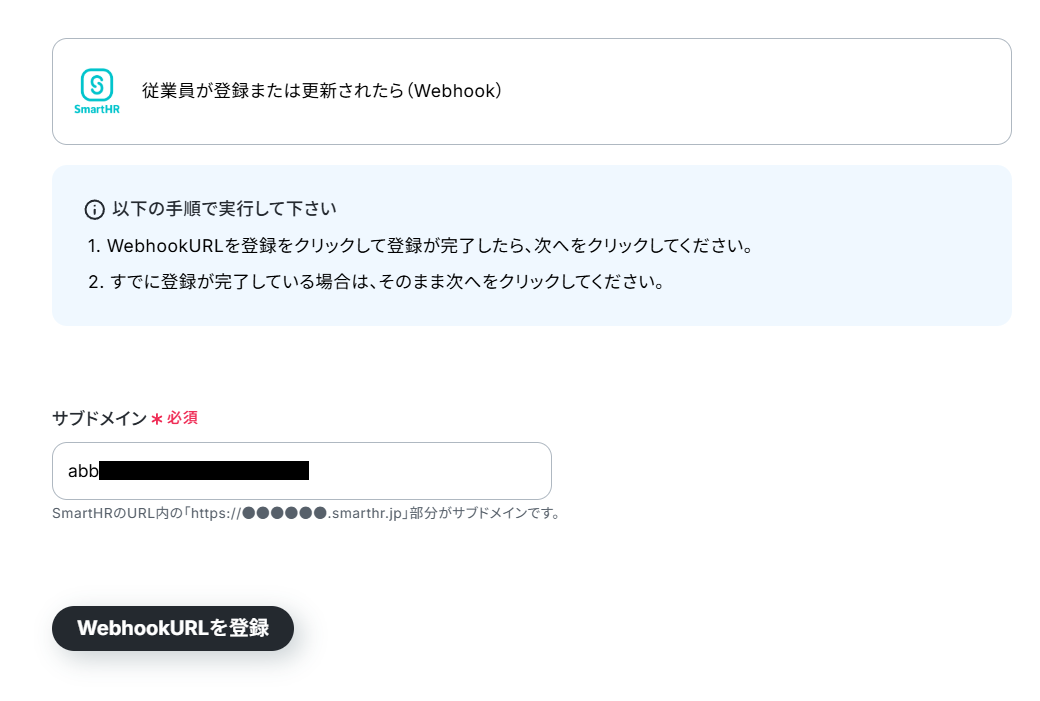Click the WebhookURLを登録 button
This screenshot has width=1040, height=701.
click(x=173, y=628)
